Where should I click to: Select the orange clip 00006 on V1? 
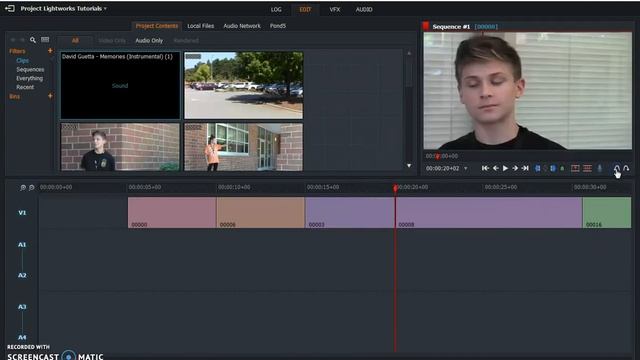[260, 213]
